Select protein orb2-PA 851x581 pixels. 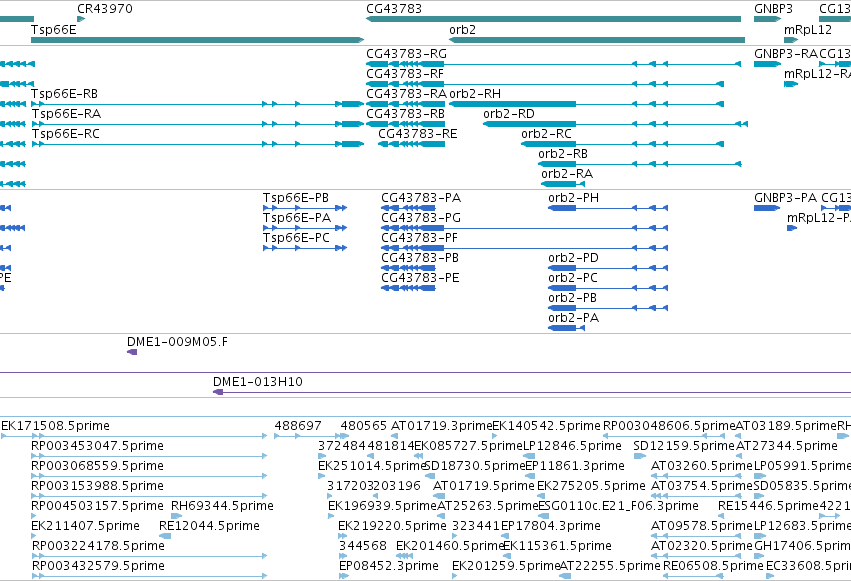click(566, 328)
